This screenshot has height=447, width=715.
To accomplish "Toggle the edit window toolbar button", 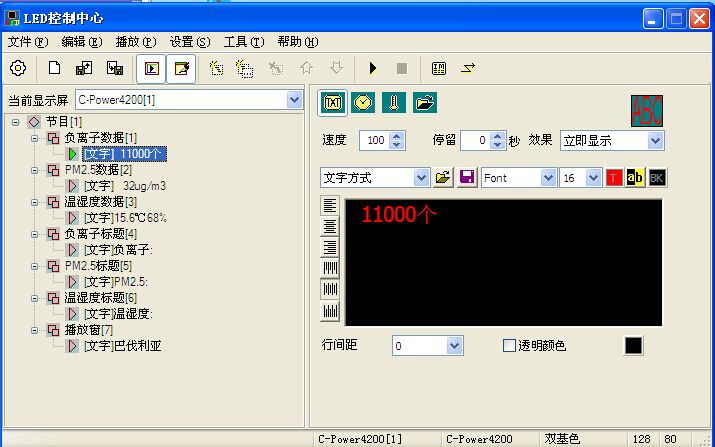I will (181, 69).
